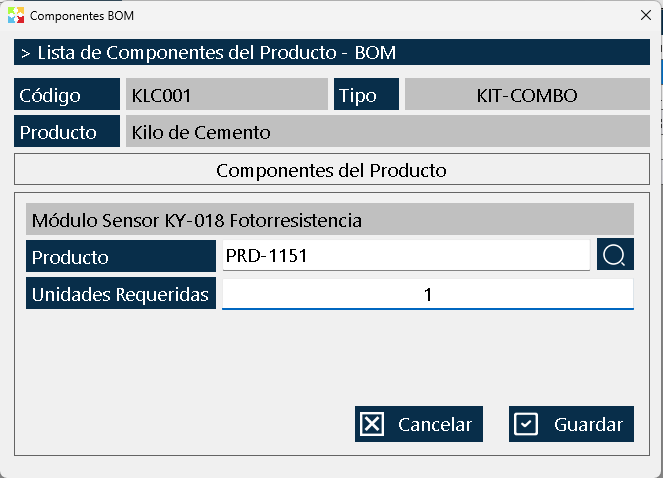Click the Componentes del Producto section header
Viewport: 663px width, 478px height.
click(332, 170)
